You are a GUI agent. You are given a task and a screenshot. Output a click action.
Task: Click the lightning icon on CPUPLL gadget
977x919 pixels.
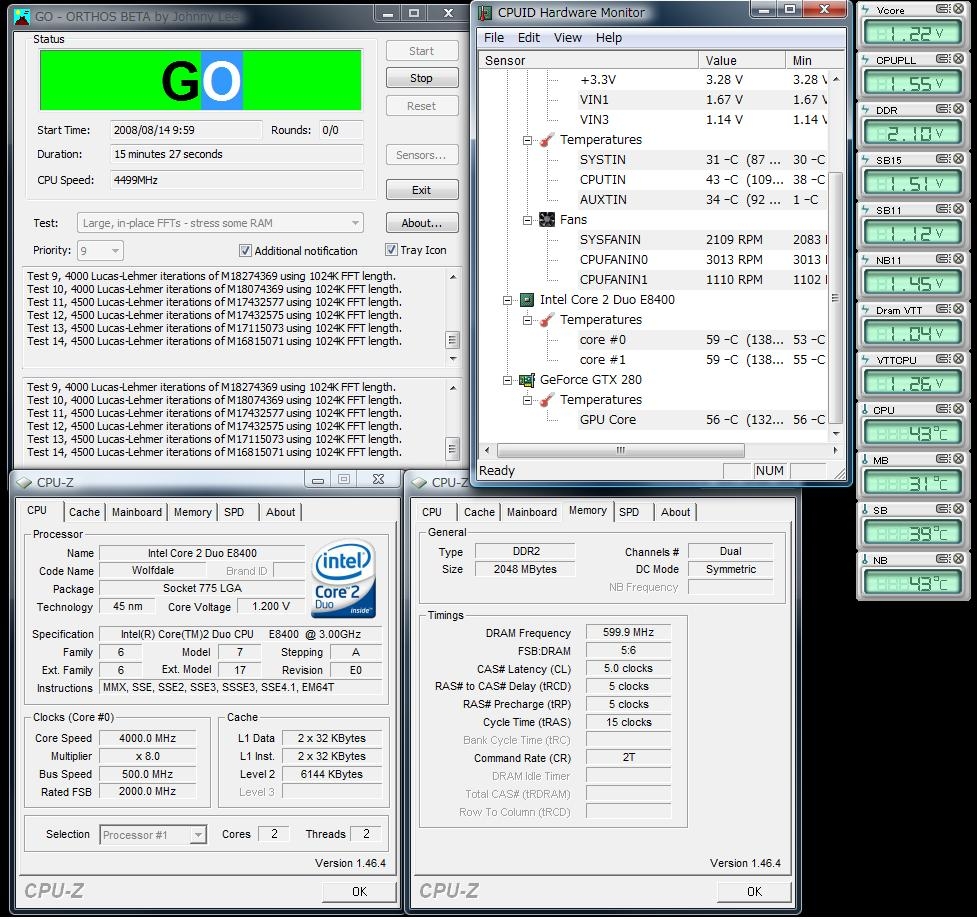(866, 60)
